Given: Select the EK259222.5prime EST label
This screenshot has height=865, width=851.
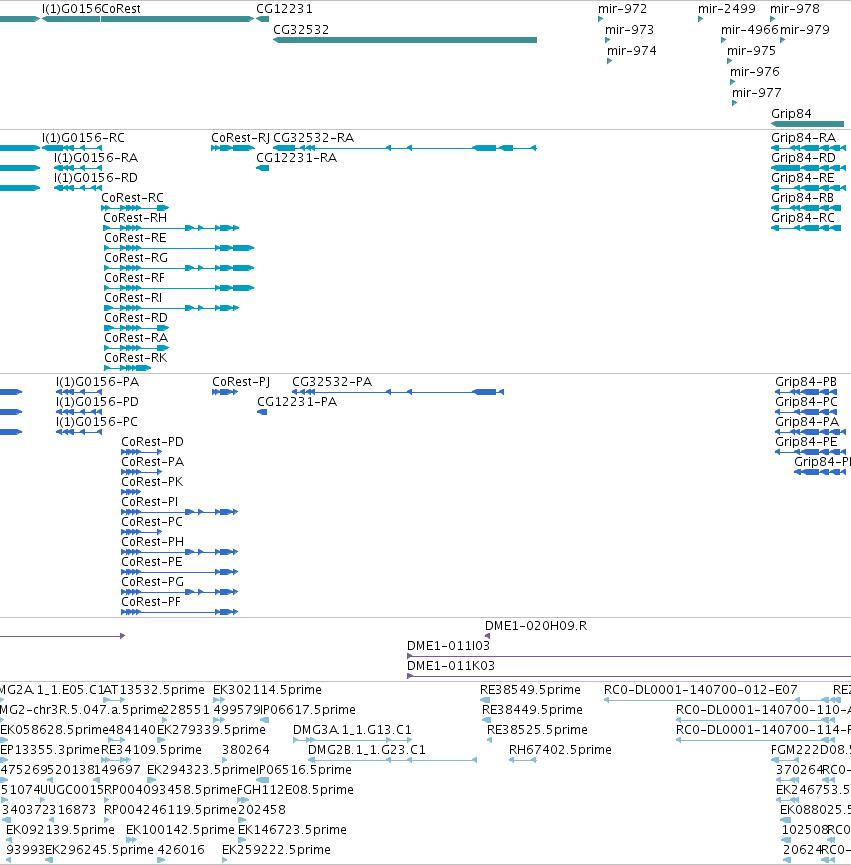Looking at the screenshot, I should tap(276, 850).
